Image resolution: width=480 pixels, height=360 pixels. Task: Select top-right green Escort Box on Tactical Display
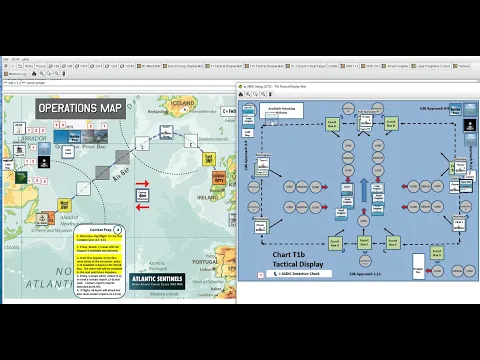391,124
